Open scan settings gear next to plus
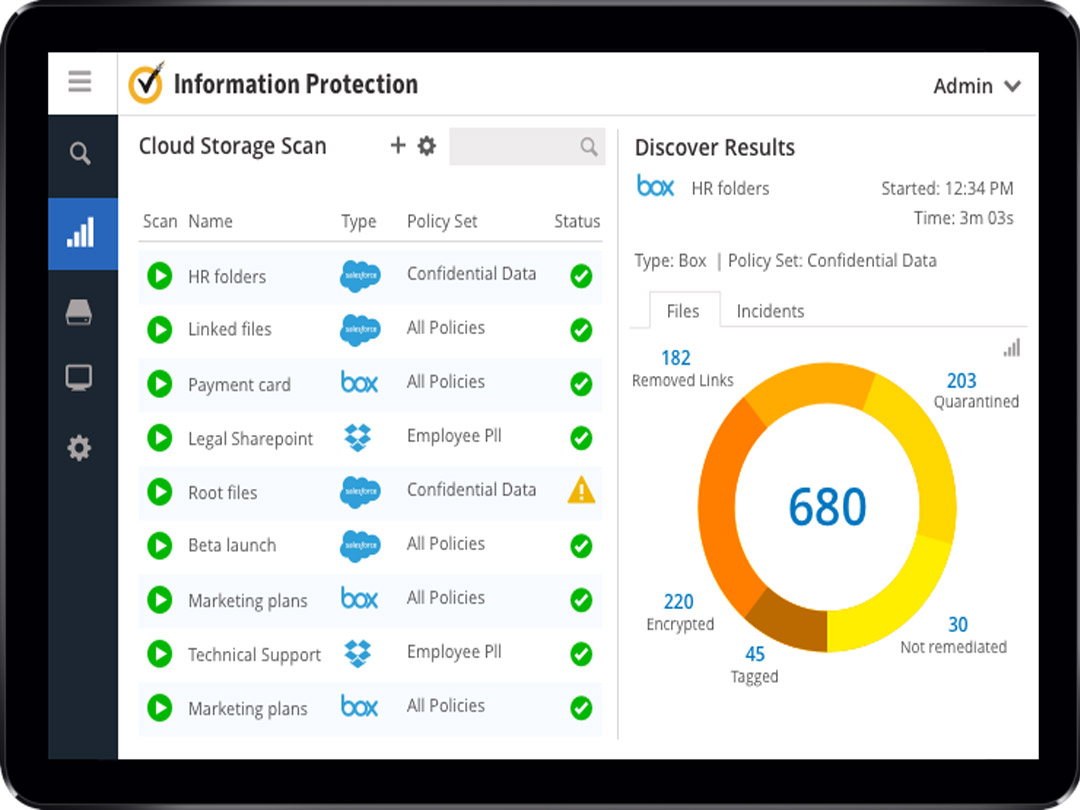The width and height of the screenshot is (1080, 810). (427, 146)
